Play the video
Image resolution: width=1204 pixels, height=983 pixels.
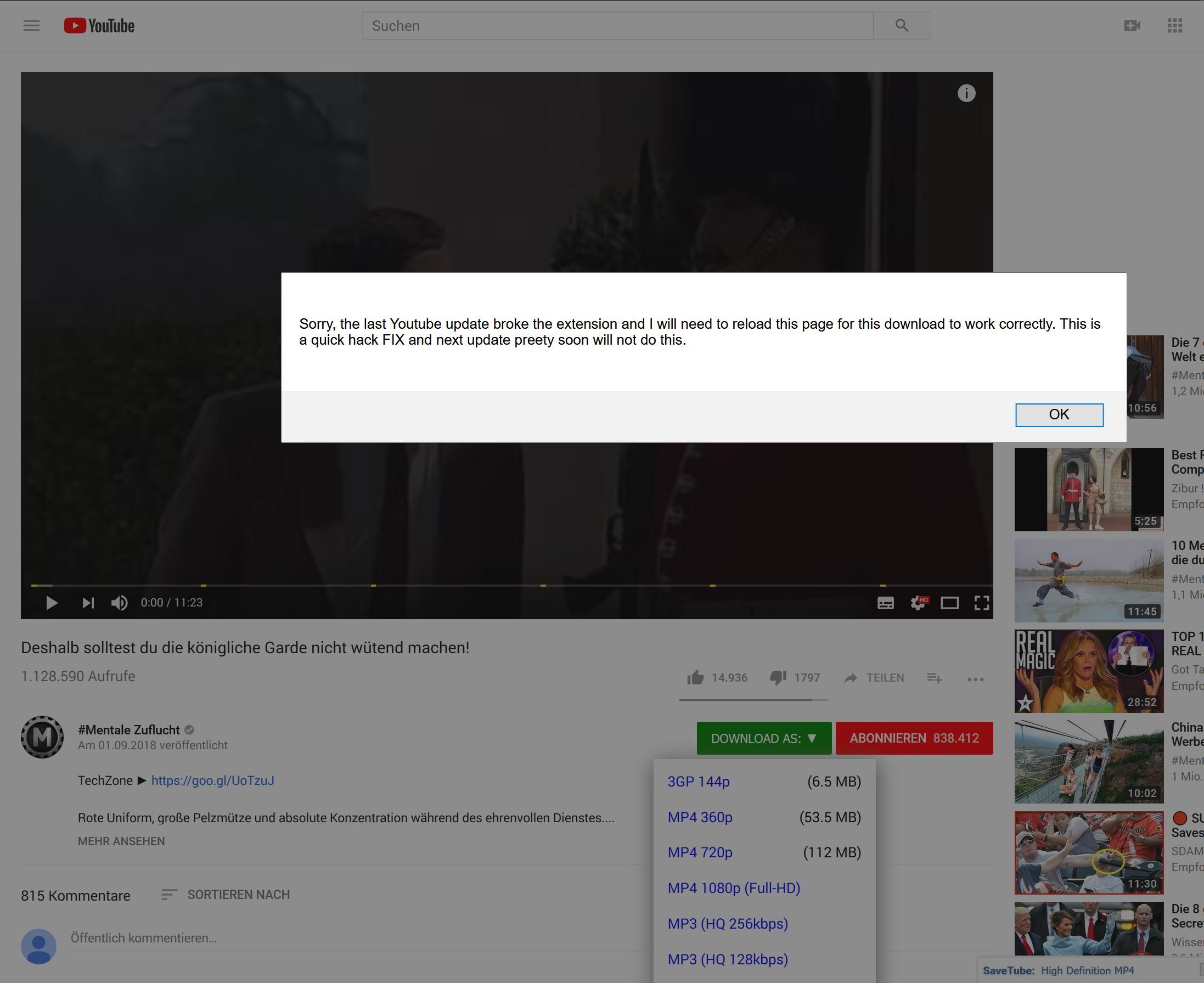click(52, 603)
